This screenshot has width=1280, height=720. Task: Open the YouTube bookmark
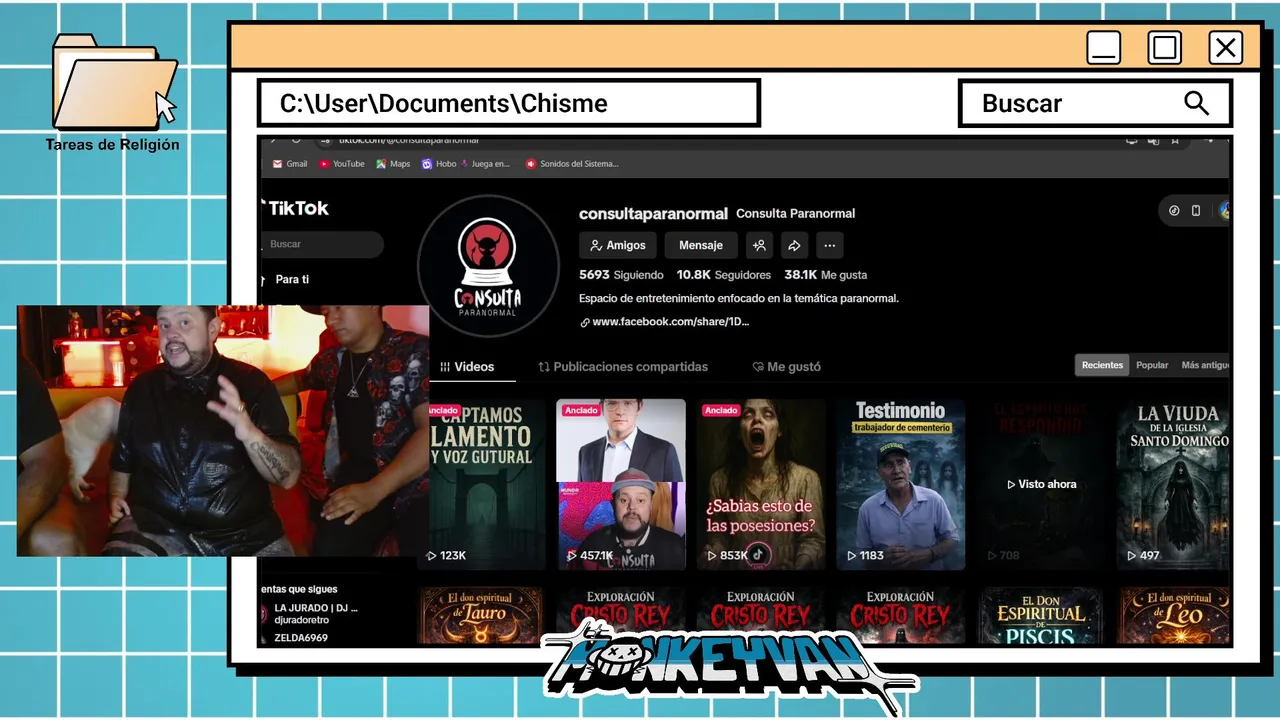(x=341, y=164)
